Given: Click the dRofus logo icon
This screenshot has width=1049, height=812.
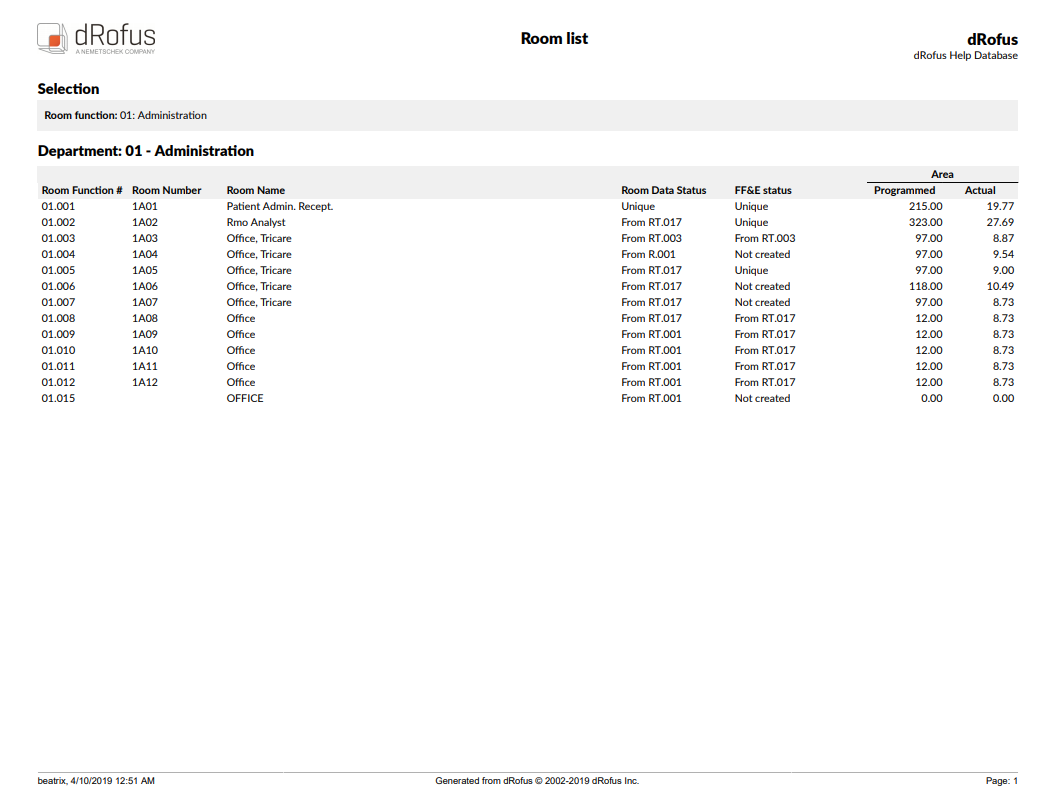Looking at the screenshot, I should point(53,38).
